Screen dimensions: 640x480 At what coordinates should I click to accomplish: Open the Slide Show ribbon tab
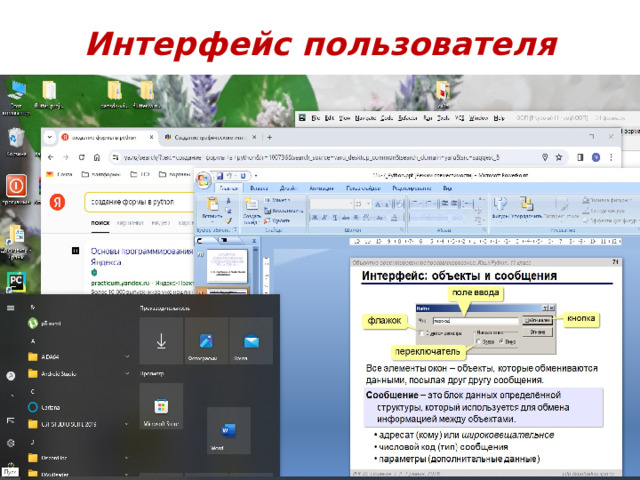coord(363,188)
